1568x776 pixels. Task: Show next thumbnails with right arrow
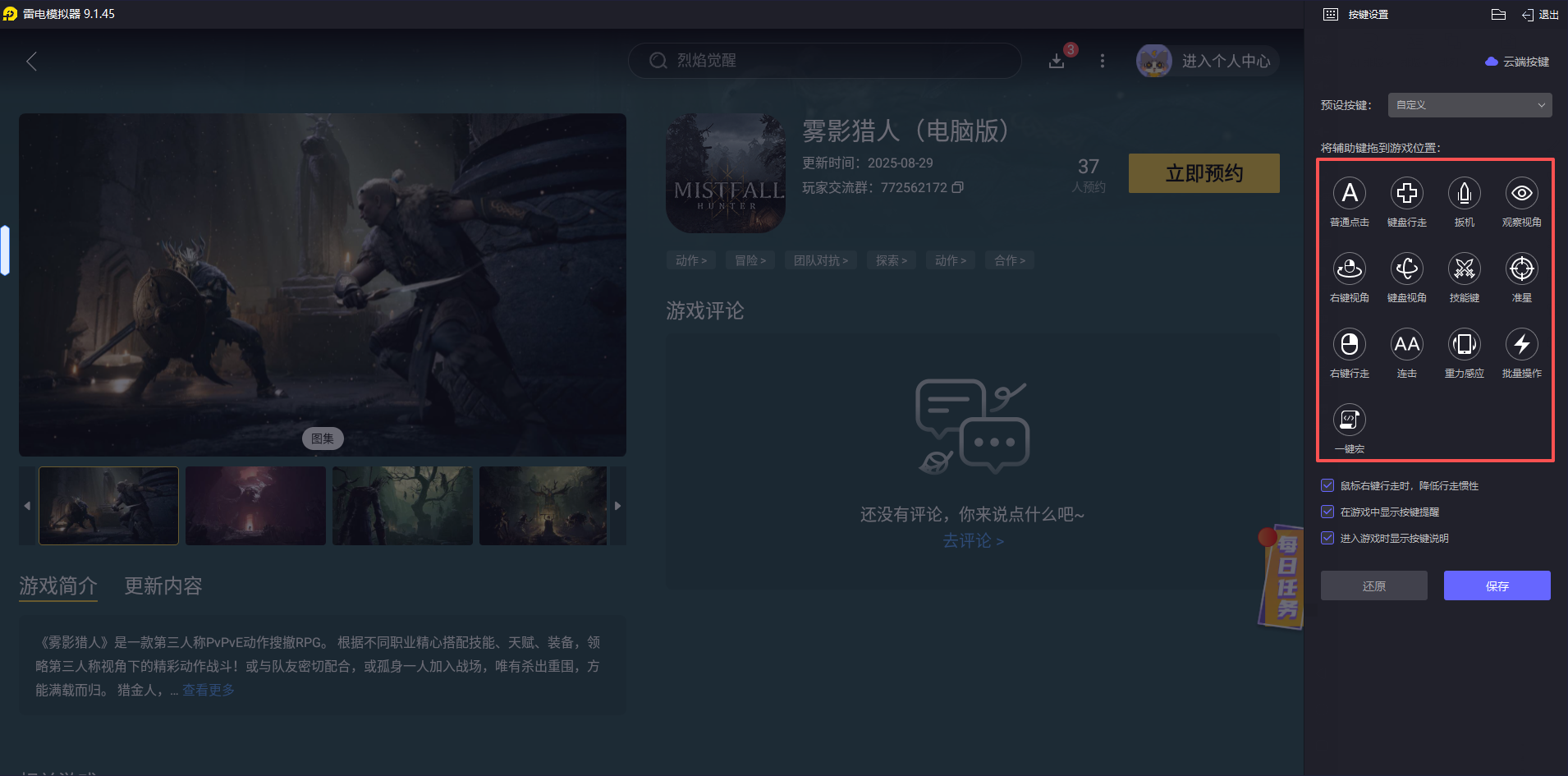coord(618,506)
